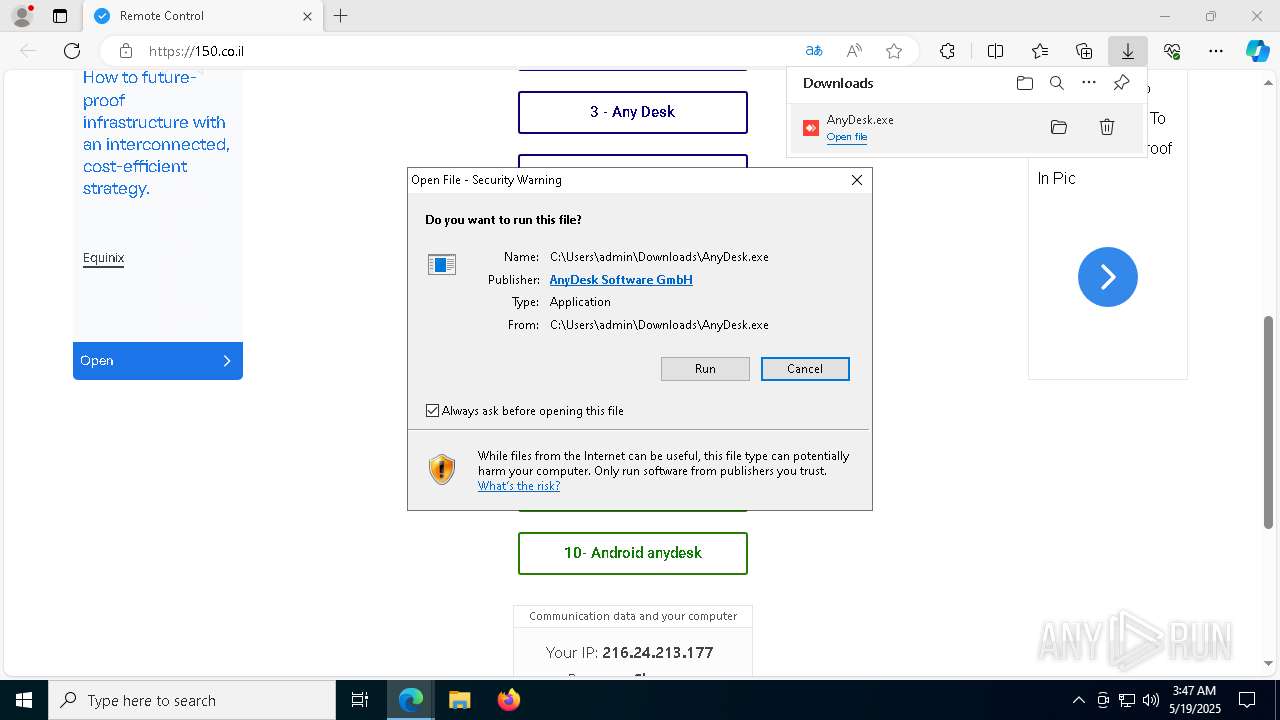Search downloads using magnifier icon
This screenshot has width=1280, height=720.
[x=1057, y=83]
